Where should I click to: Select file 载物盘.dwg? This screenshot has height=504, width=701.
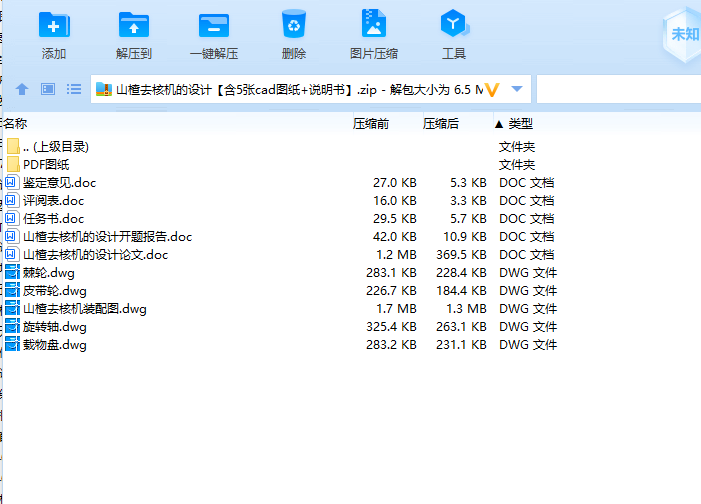point(55,345)
